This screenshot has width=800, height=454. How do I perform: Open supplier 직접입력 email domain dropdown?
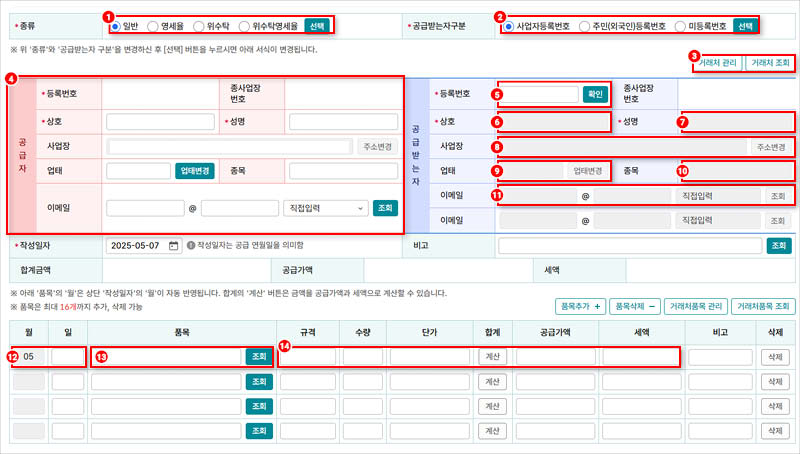326,208
